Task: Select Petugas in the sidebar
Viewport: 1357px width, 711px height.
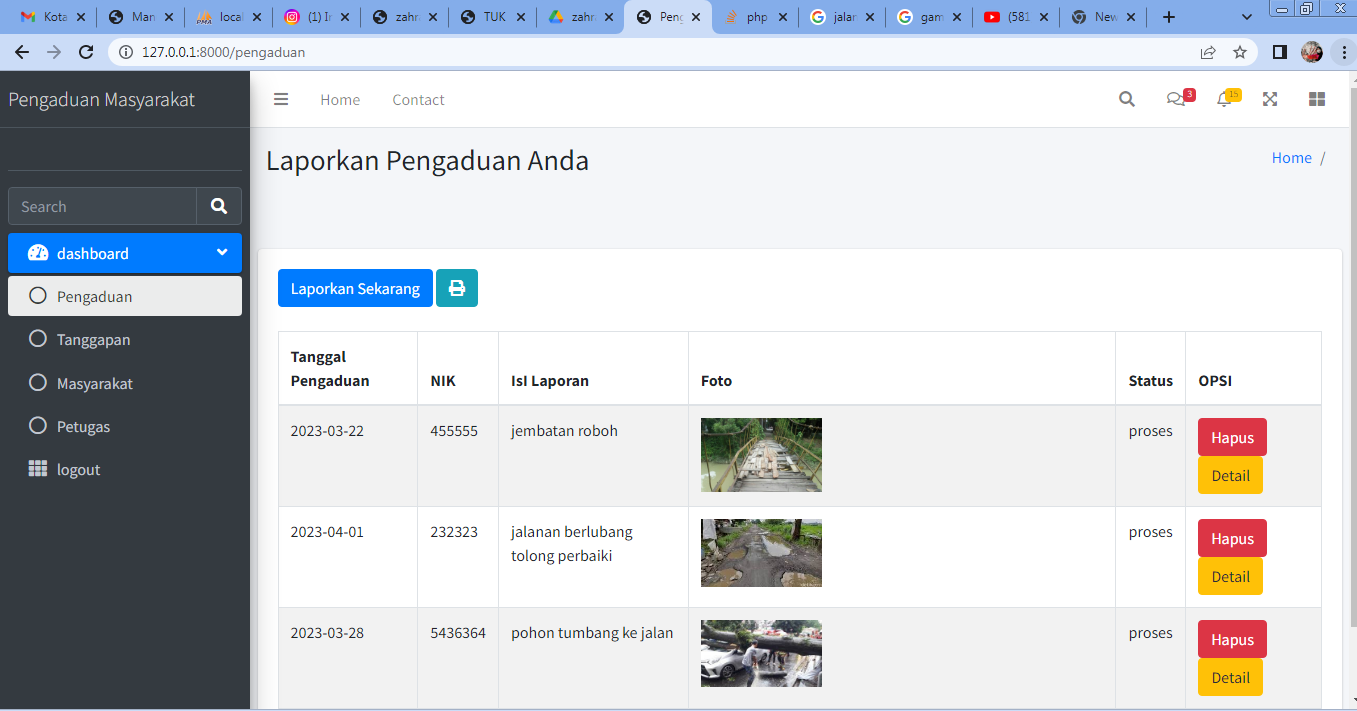Action: coord(83,427)
